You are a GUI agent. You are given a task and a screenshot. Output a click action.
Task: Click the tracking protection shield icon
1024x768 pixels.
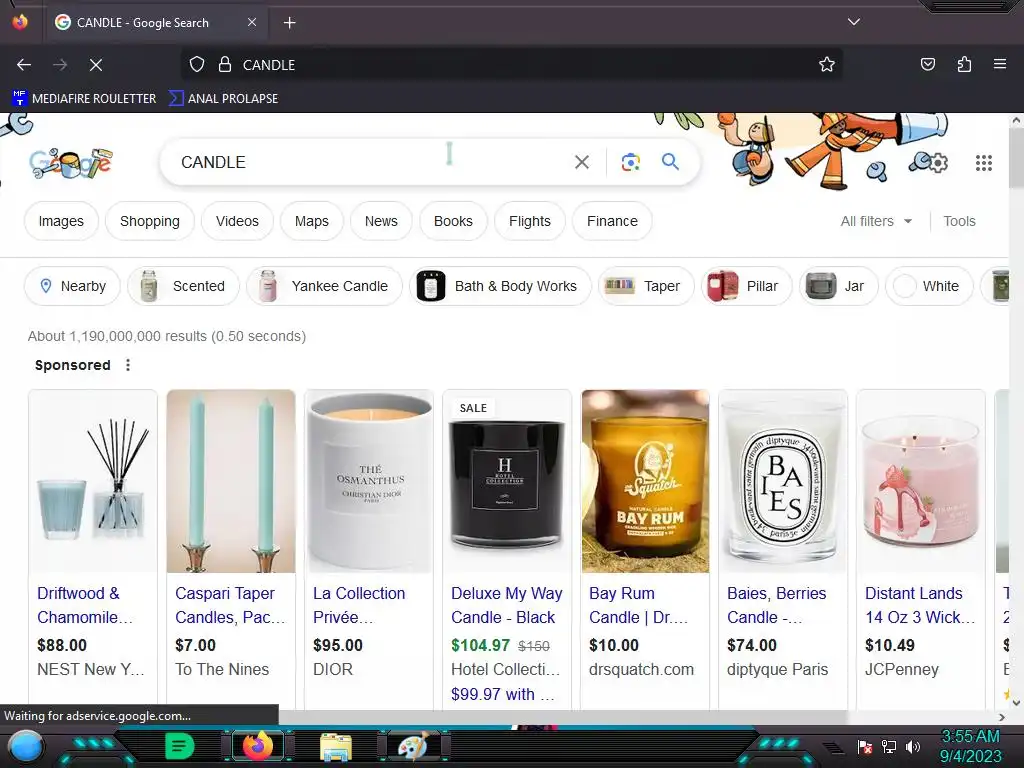point(197,65)
